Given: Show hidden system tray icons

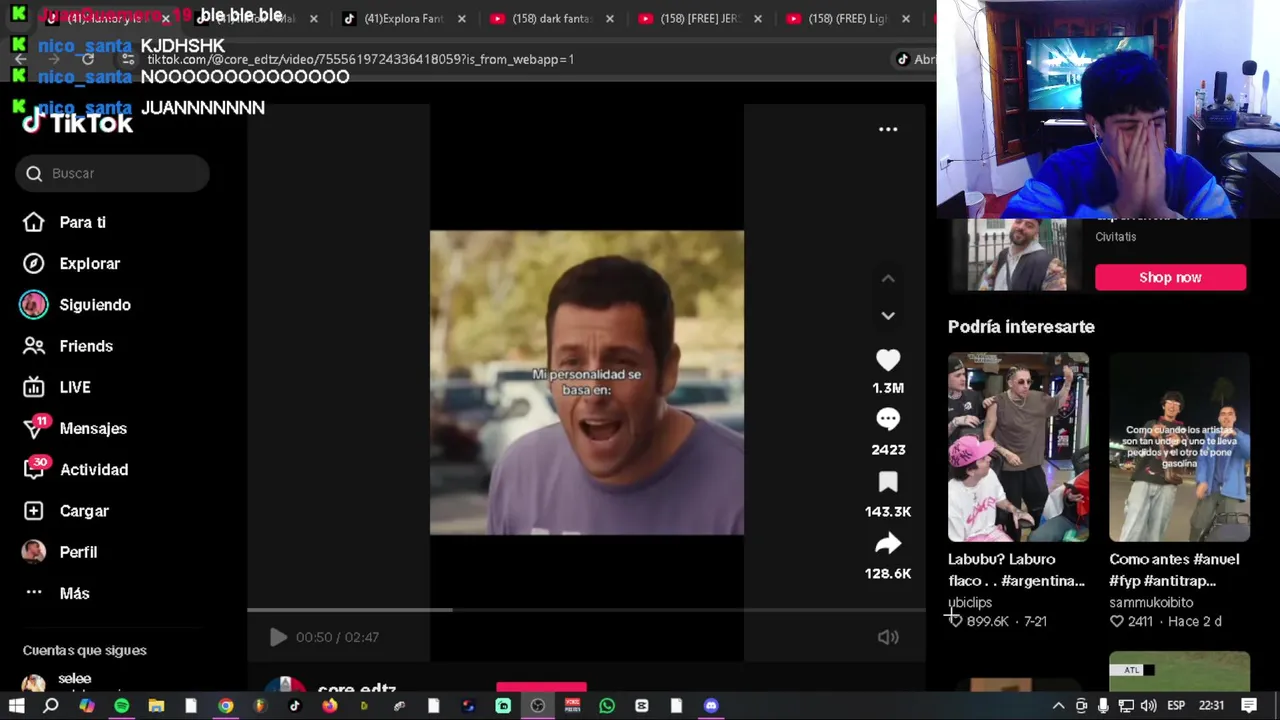Looking at the screenshot, I should point(1058,706).
